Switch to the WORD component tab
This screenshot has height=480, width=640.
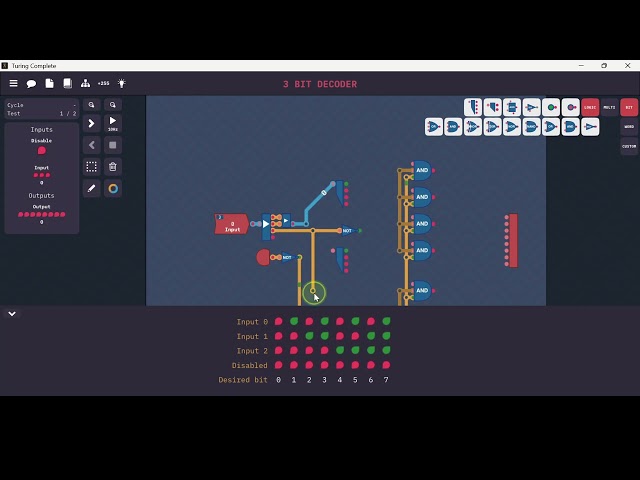629,127
